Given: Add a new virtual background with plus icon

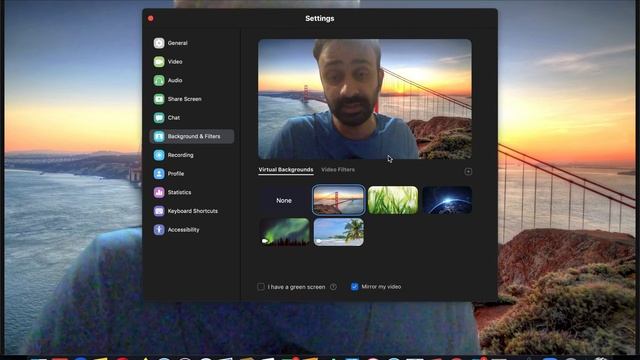Looking at the screenshot, I should tap(468, 171).
